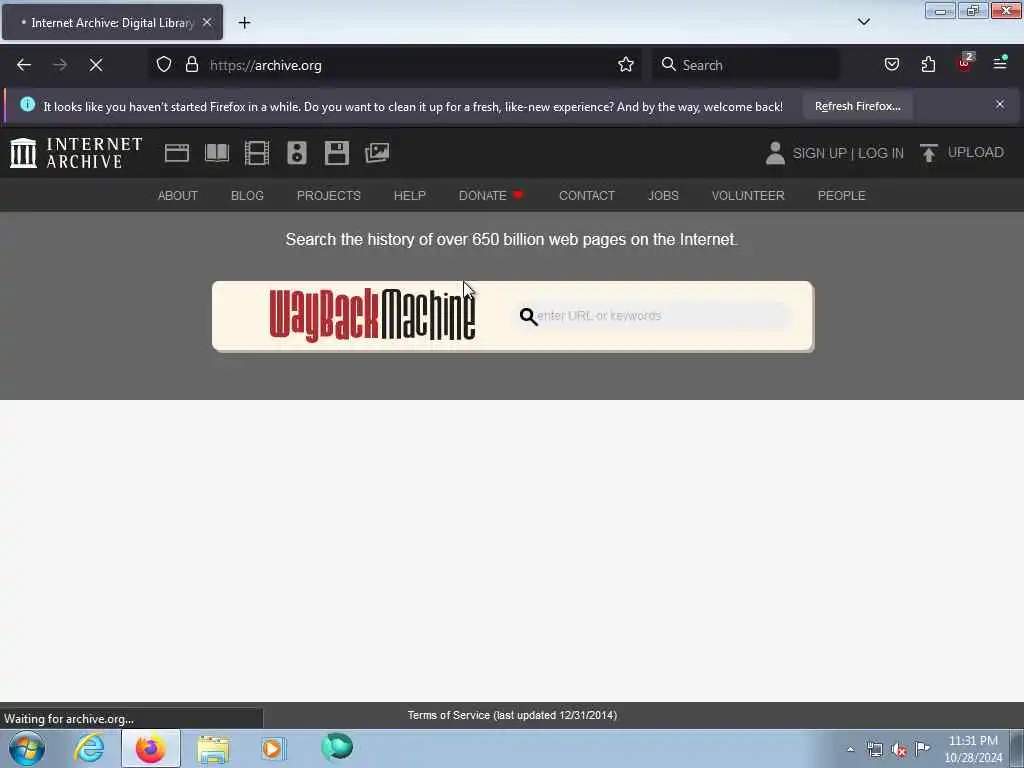Focus the Firefox Search box
Image resolution: width=1024 pixels, height=768 pixels.
(x=746, y=65)
